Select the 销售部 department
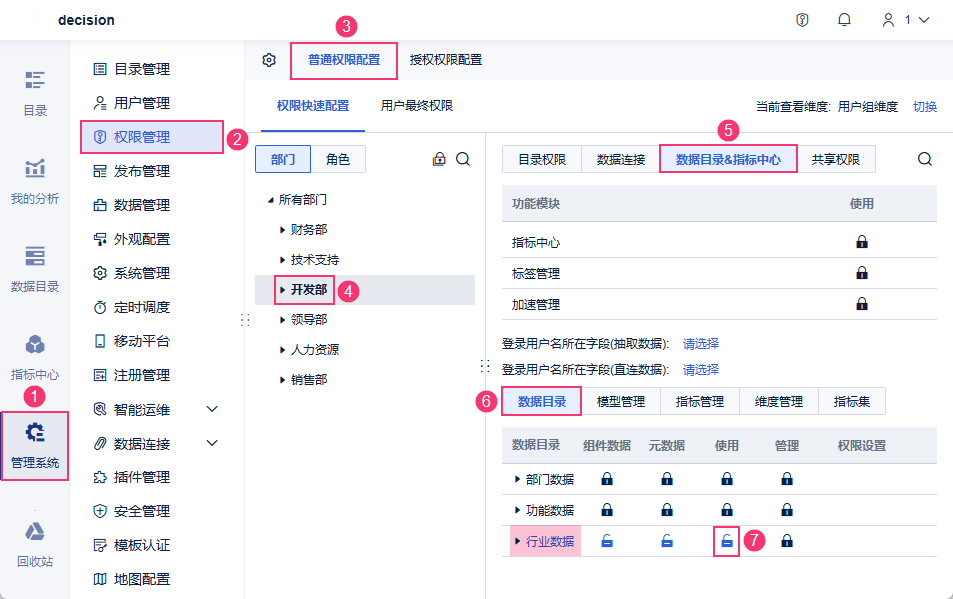This screenshot has height=599, width=953. coord(309,380)
